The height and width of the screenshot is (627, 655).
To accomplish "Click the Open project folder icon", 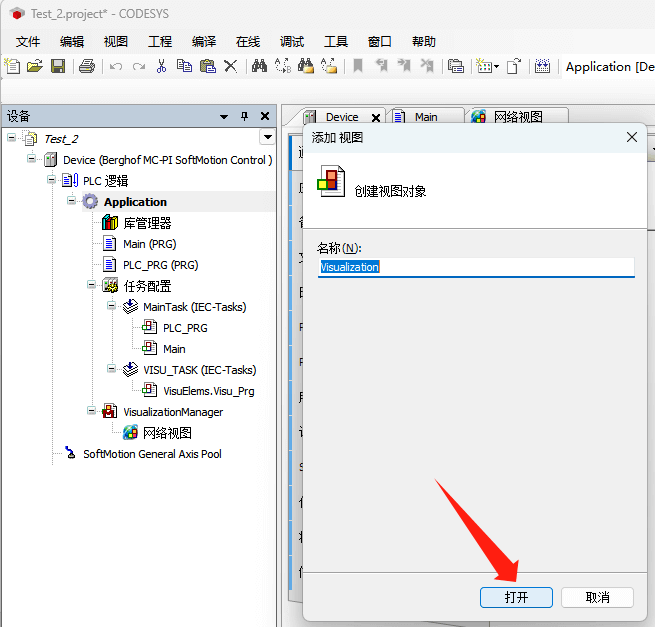I will click(35, 66).
